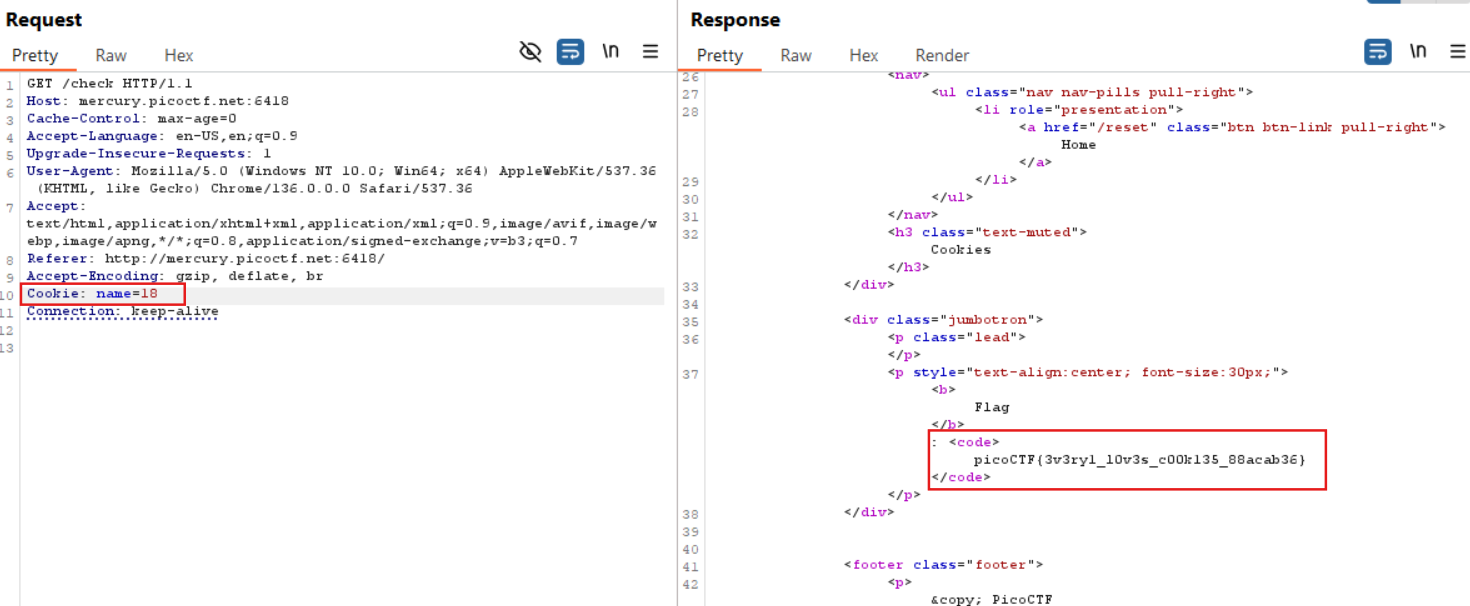Screen dimensions: 1470x606
Task: Select the Response Pretty tab
Action: (720, 56)
